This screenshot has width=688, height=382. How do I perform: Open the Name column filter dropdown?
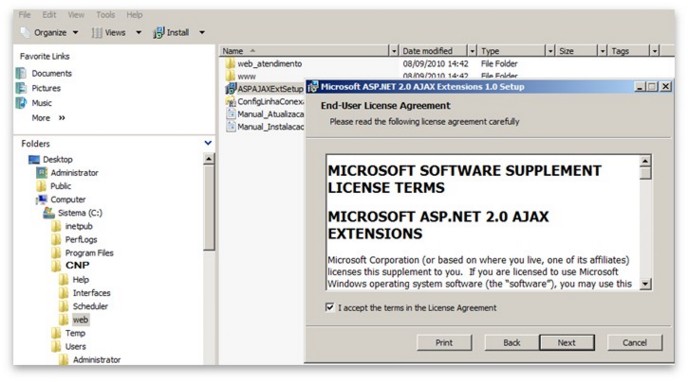(x=394, y=51)
